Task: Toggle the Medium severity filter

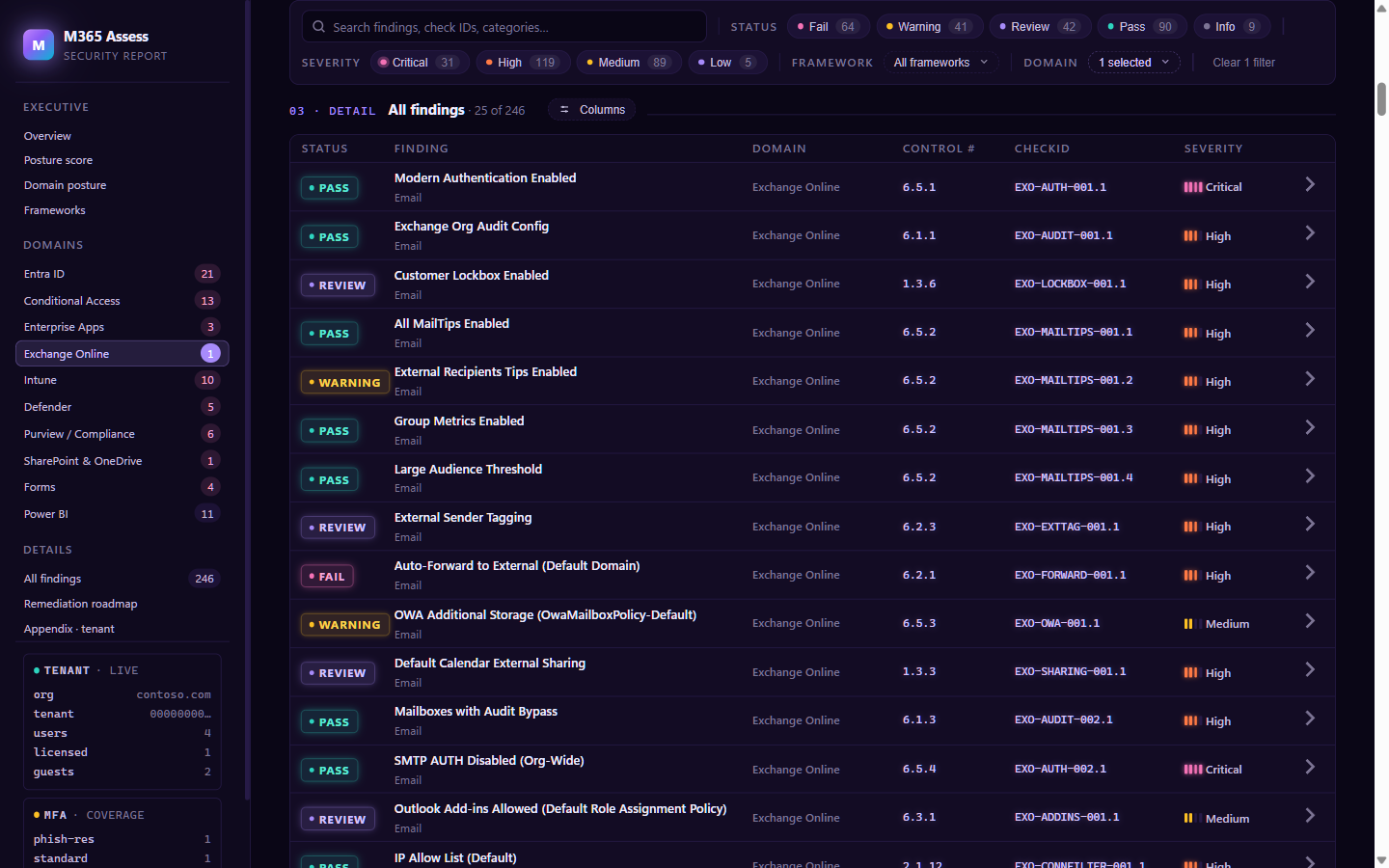Action: [x=629, y=63]
